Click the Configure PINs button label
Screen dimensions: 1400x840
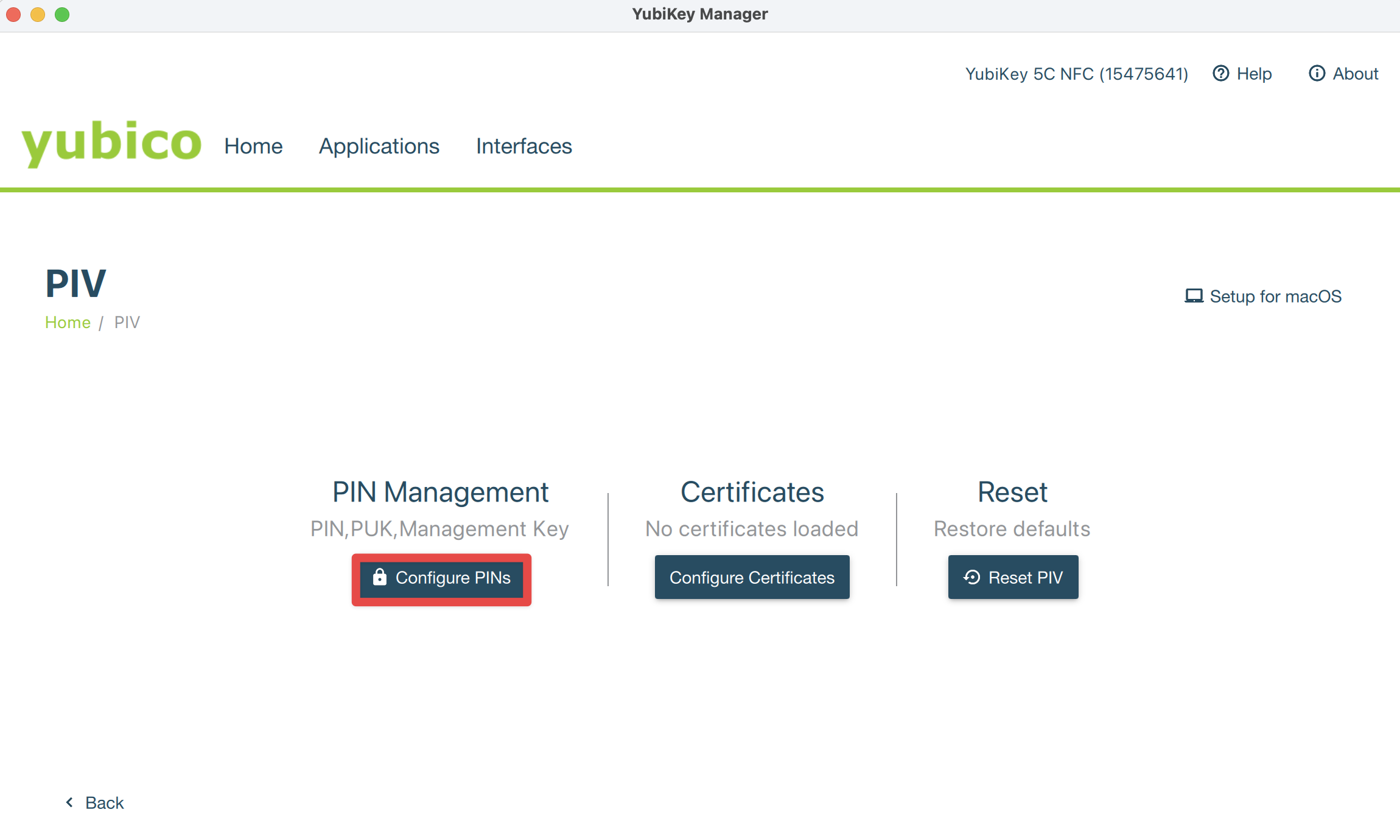tap(453, 578)
